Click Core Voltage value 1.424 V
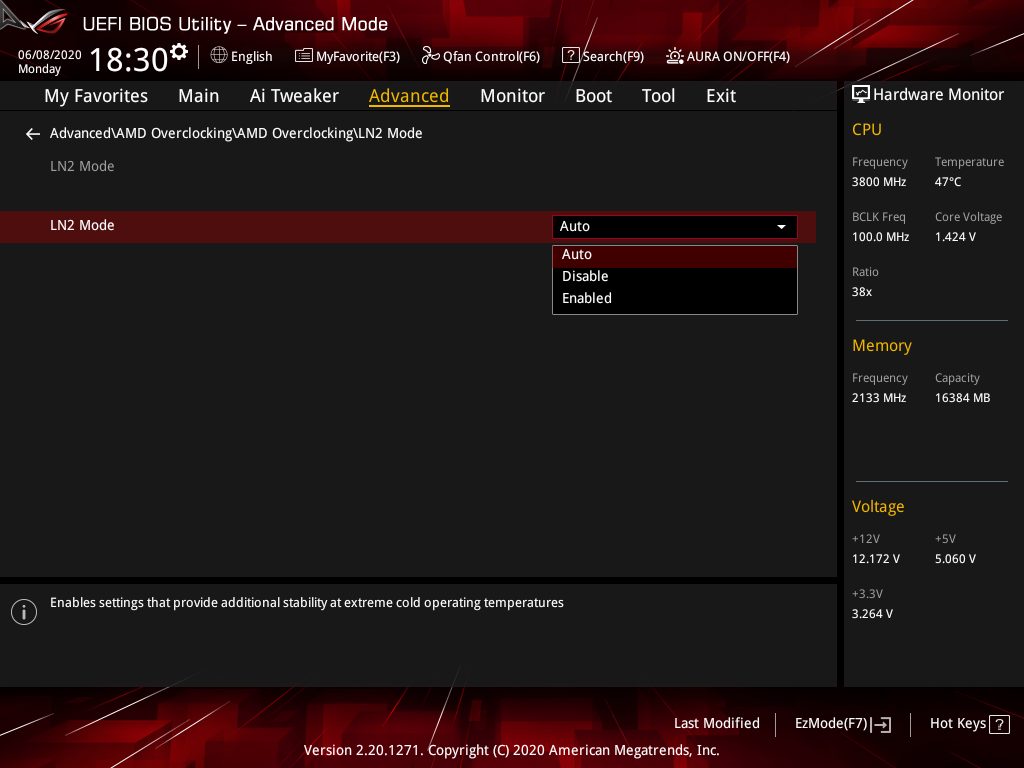Screen dimensions: 1024x768 tap(955, 237)
